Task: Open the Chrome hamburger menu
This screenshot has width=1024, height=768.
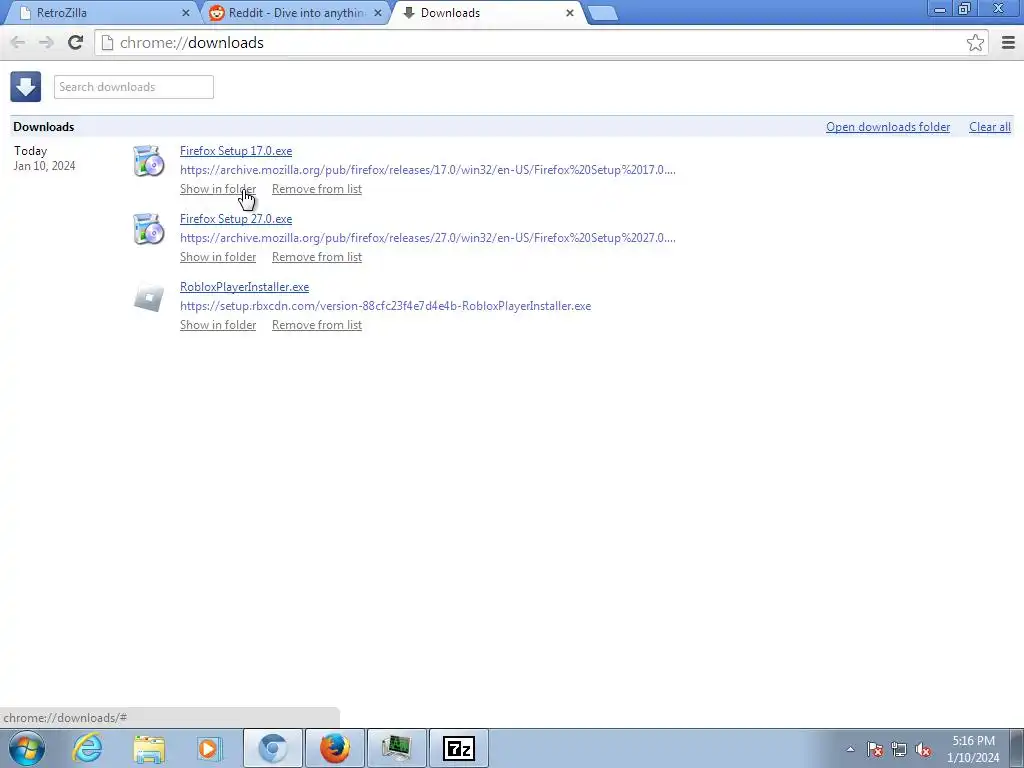Action: (x=1008, y=42)
